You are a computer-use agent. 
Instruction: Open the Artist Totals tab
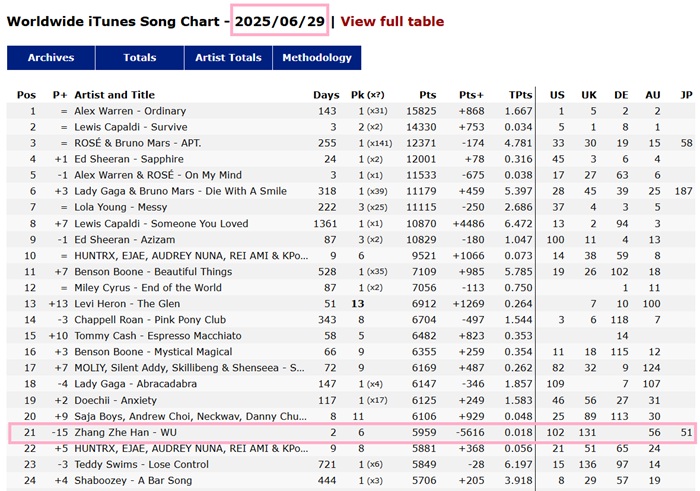pyautogui.click(x=228, y=58)
